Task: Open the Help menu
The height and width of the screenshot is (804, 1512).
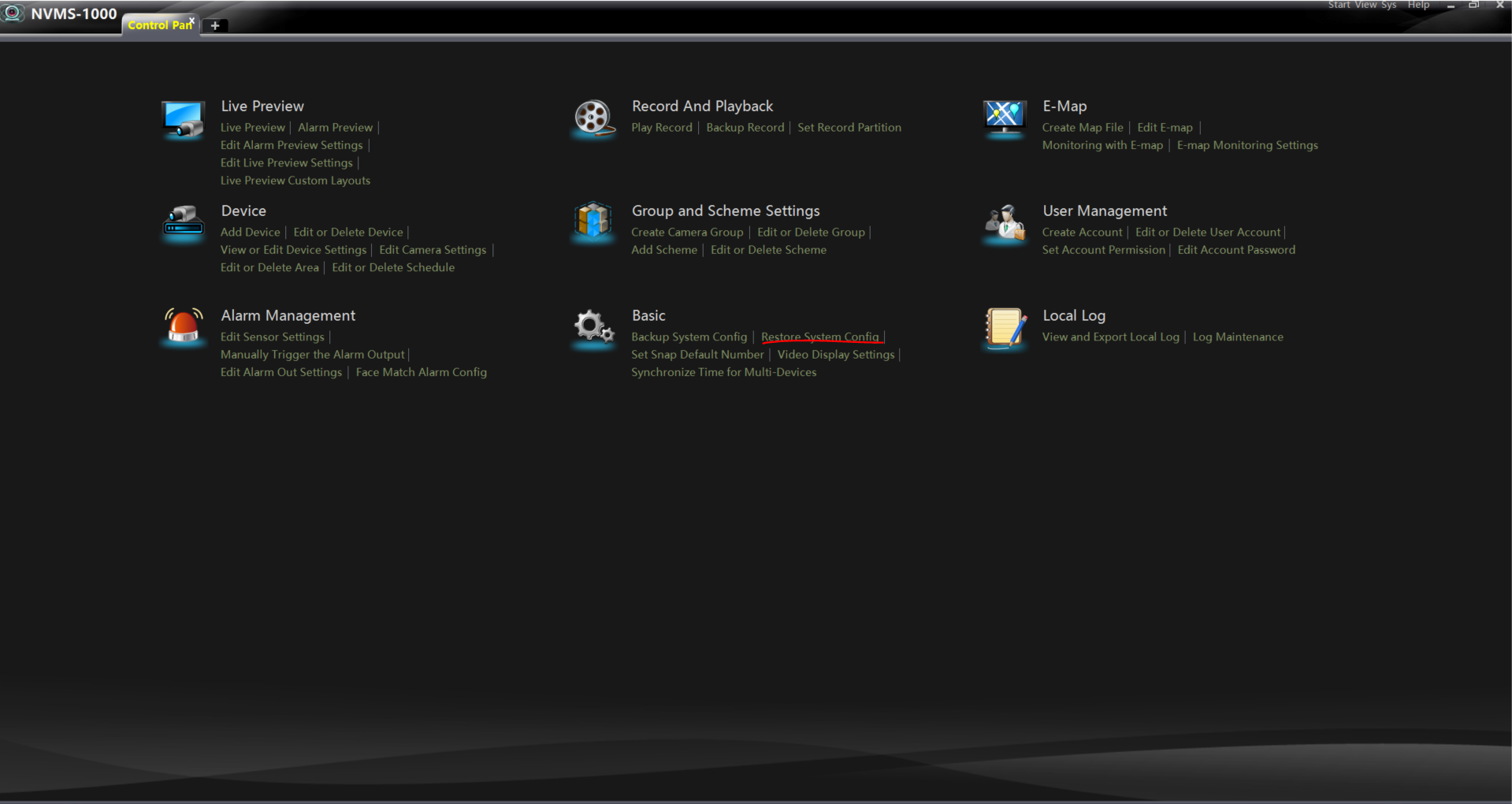Action: (1418, 6)
